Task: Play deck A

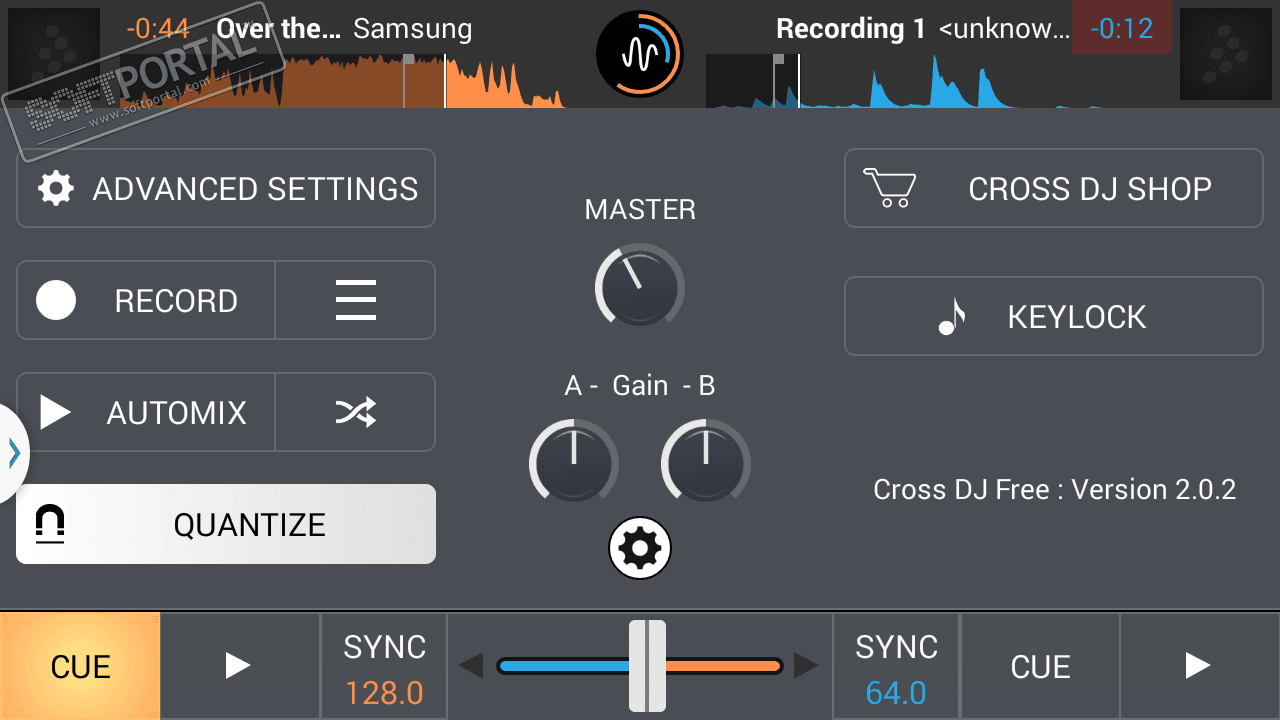Action: coord(240,666)
